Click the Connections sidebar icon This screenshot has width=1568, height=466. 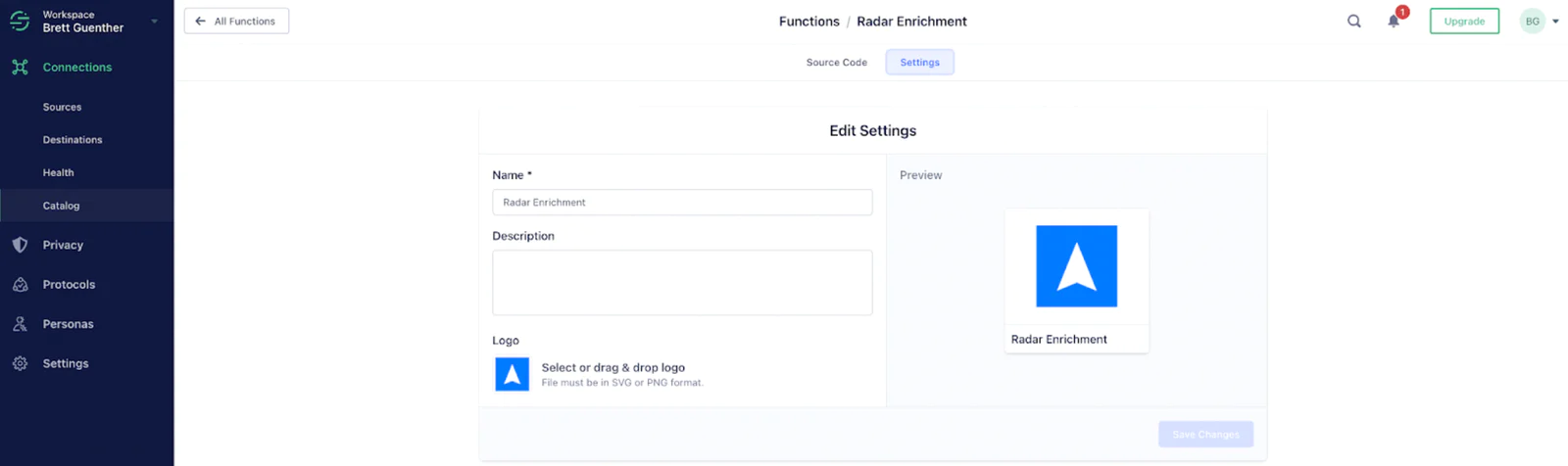(20, 68)
